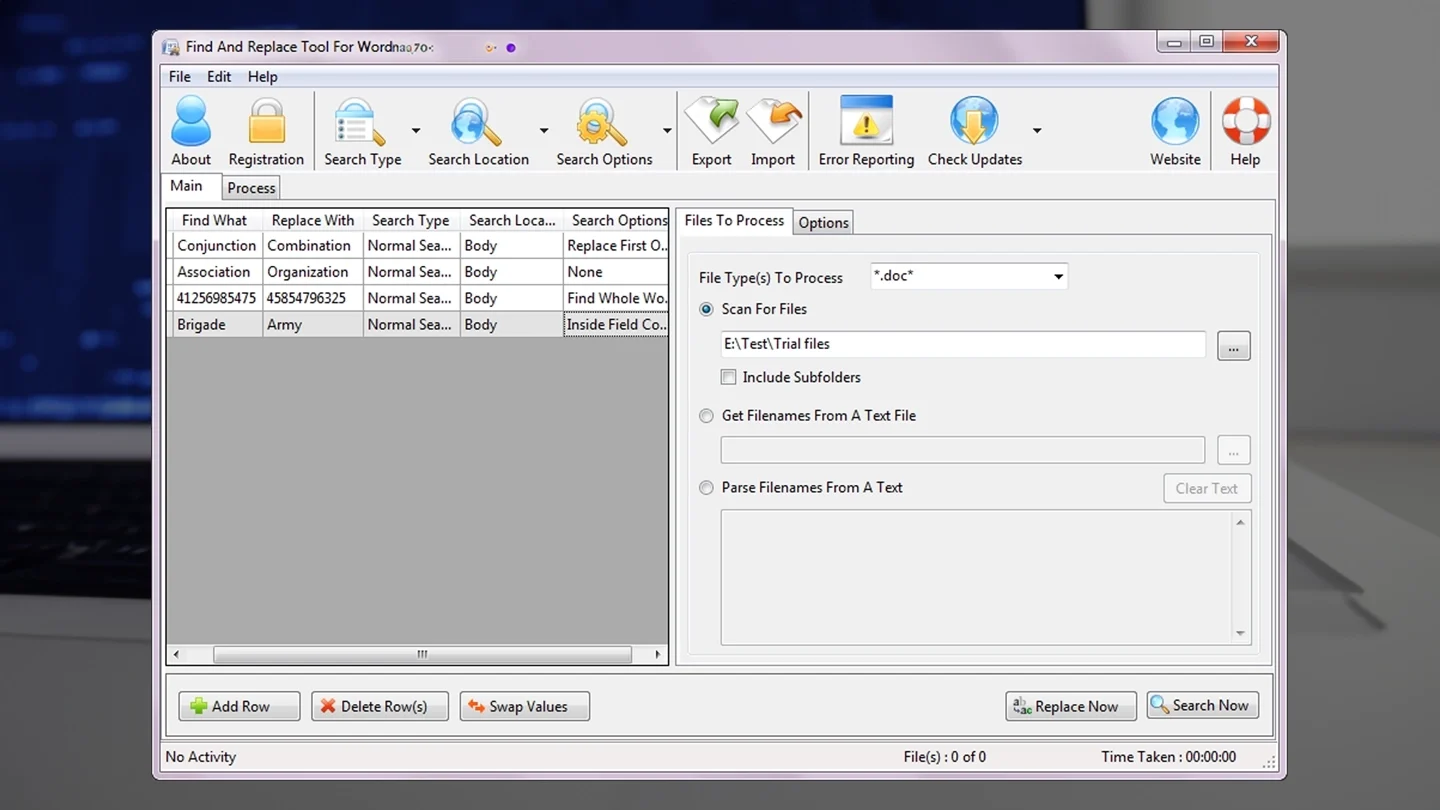Select the Organization cell

(x=313, y=272)
